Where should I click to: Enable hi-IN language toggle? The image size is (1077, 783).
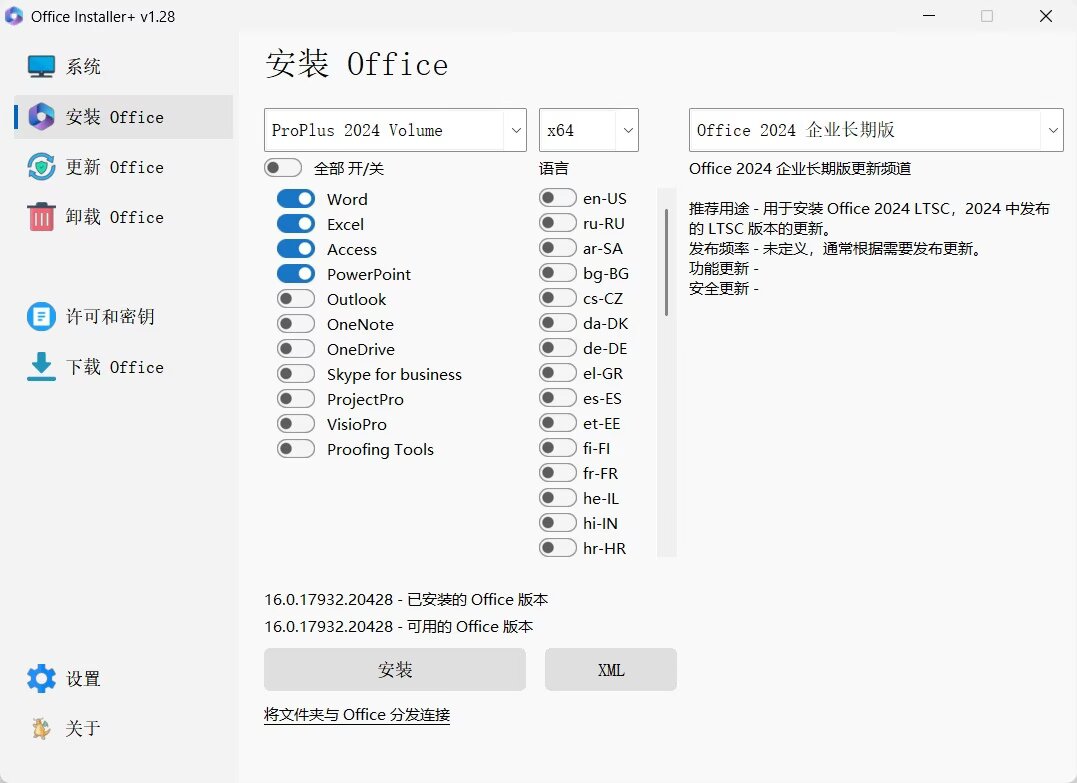(558, 523)
